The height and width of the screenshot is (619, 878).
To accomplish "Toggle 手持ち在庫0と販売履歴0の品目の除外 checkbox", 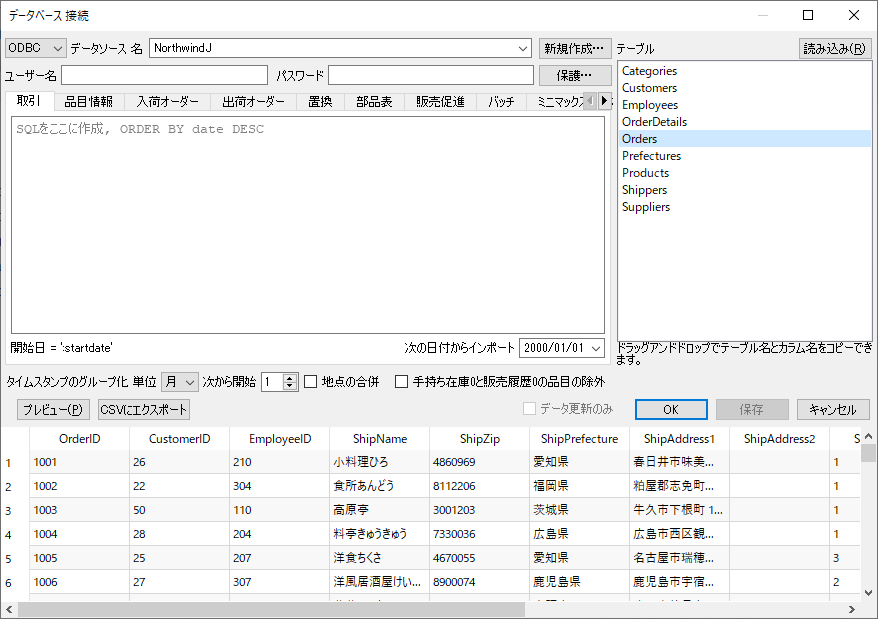I will click(401, 381).
